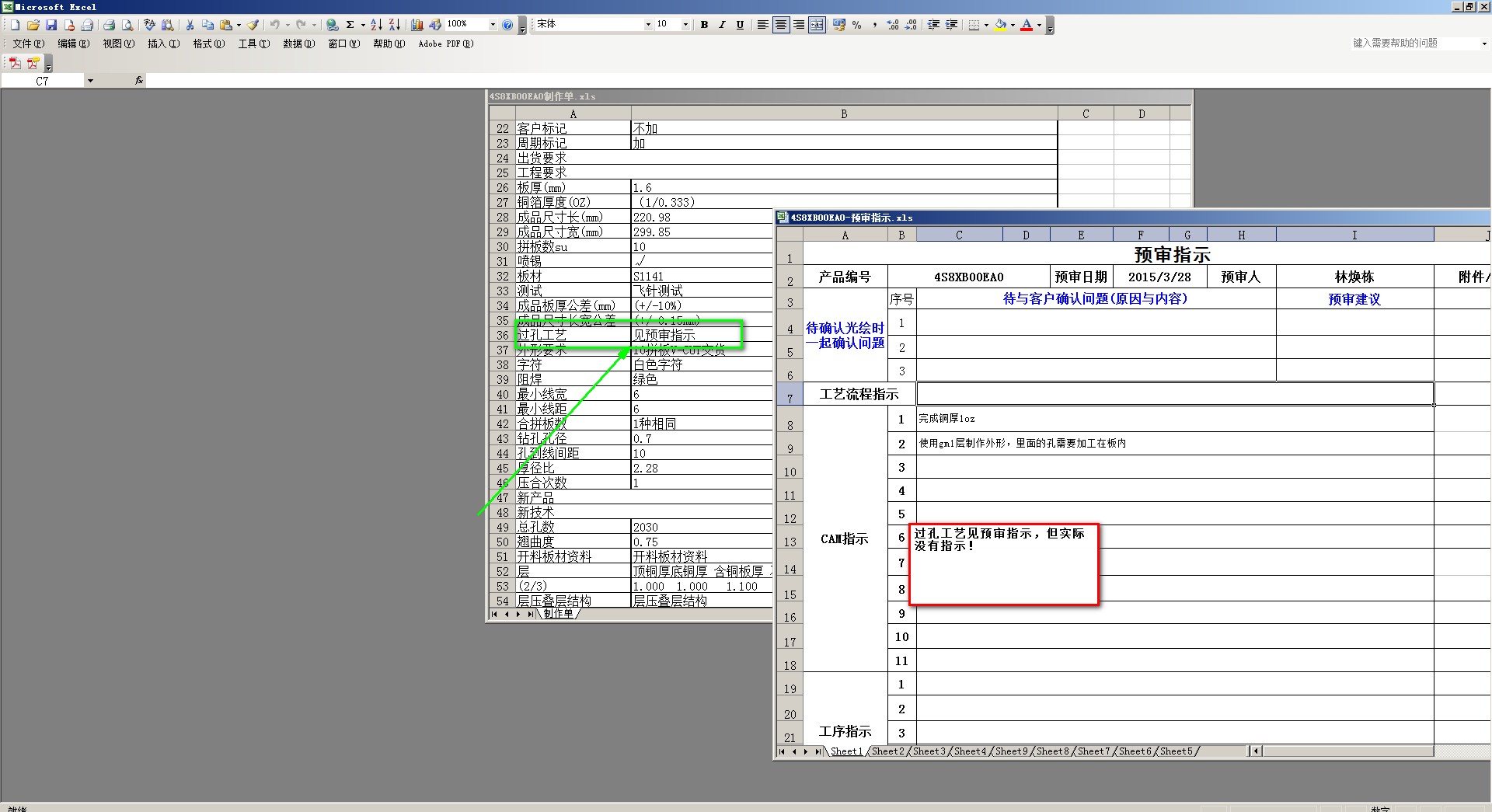Convert to Adobe PDF with the first PDF icon

coord(15,63)
